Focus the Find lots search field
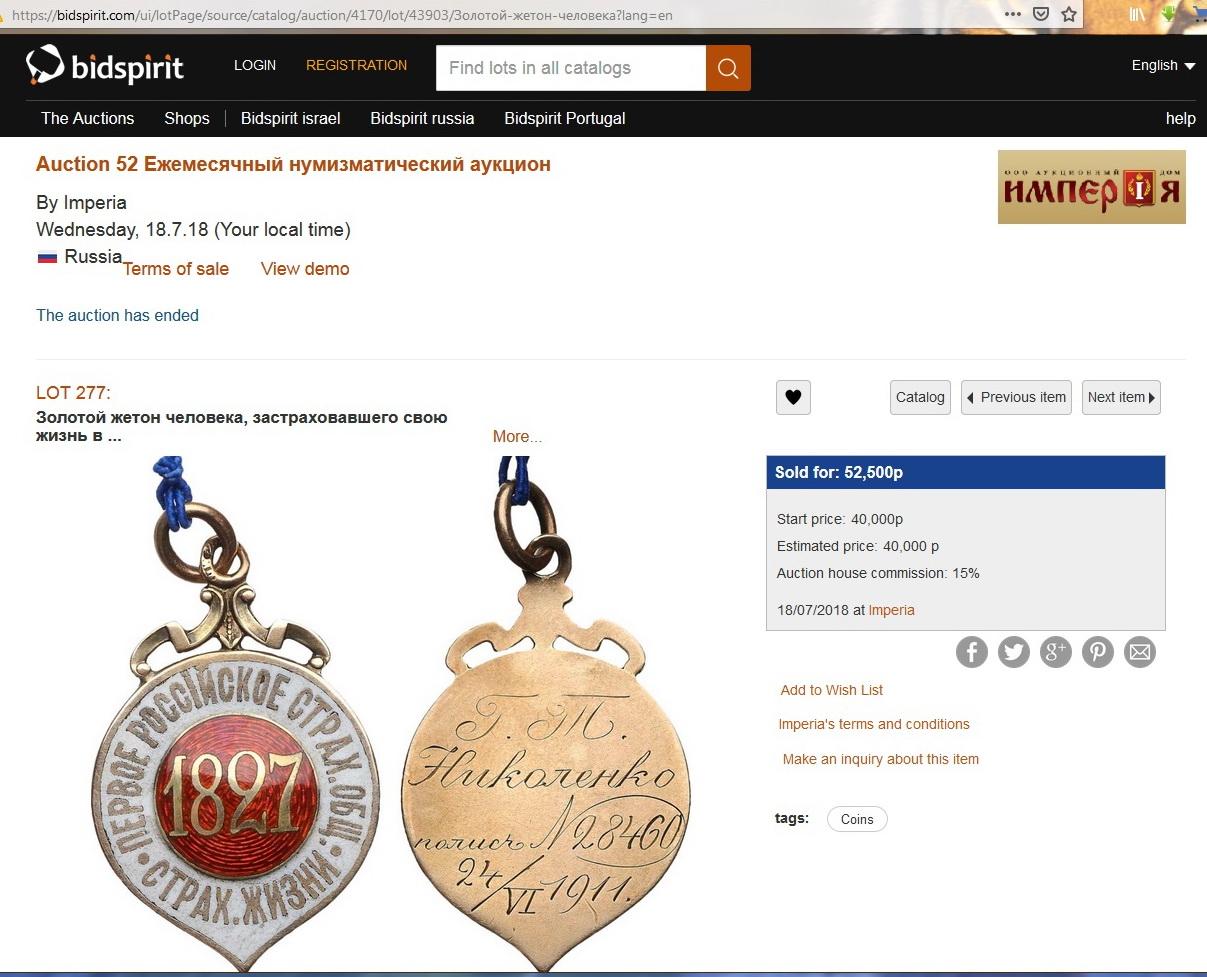 (571, 68)
